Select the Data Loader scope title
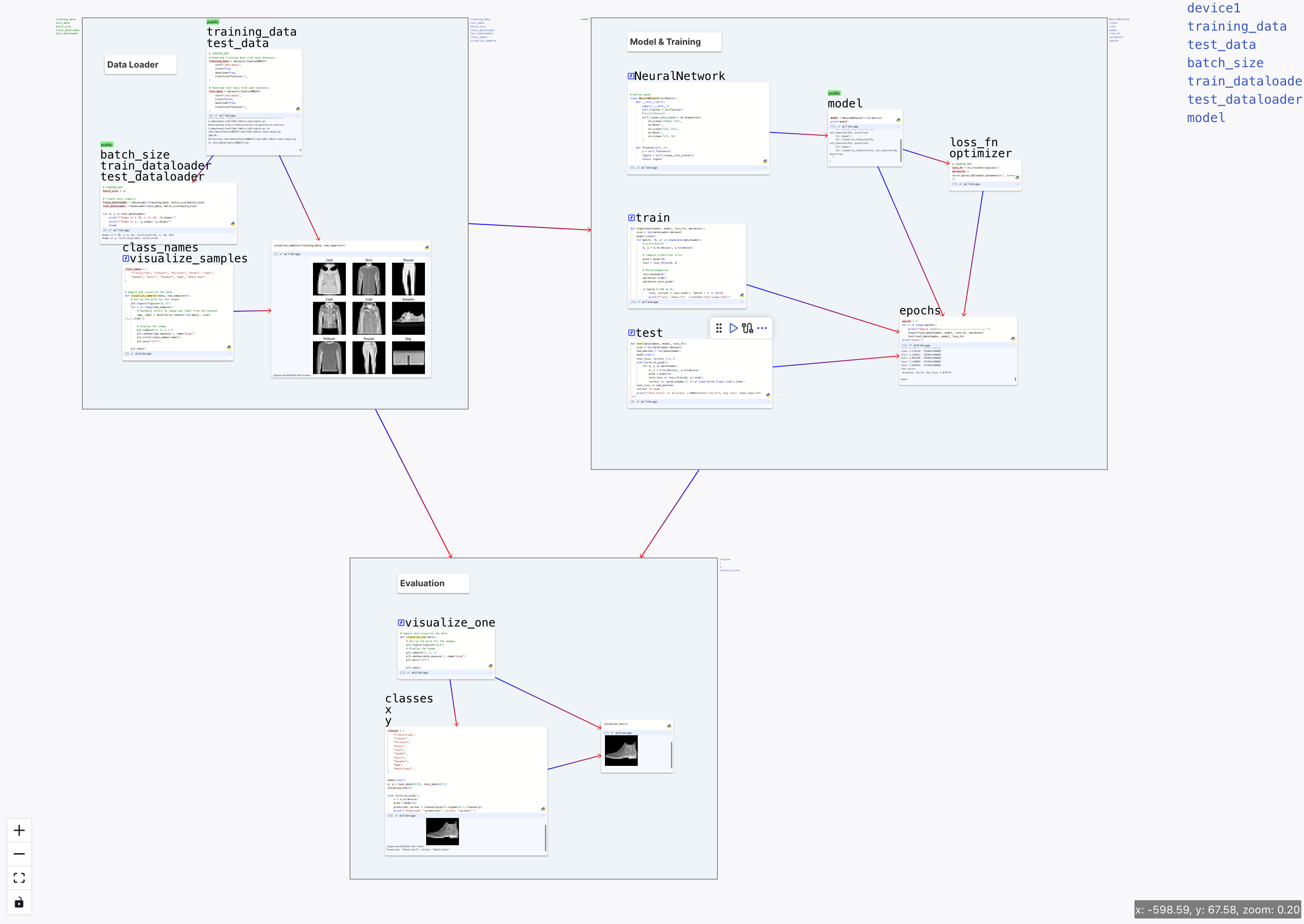 coord(133,65)
